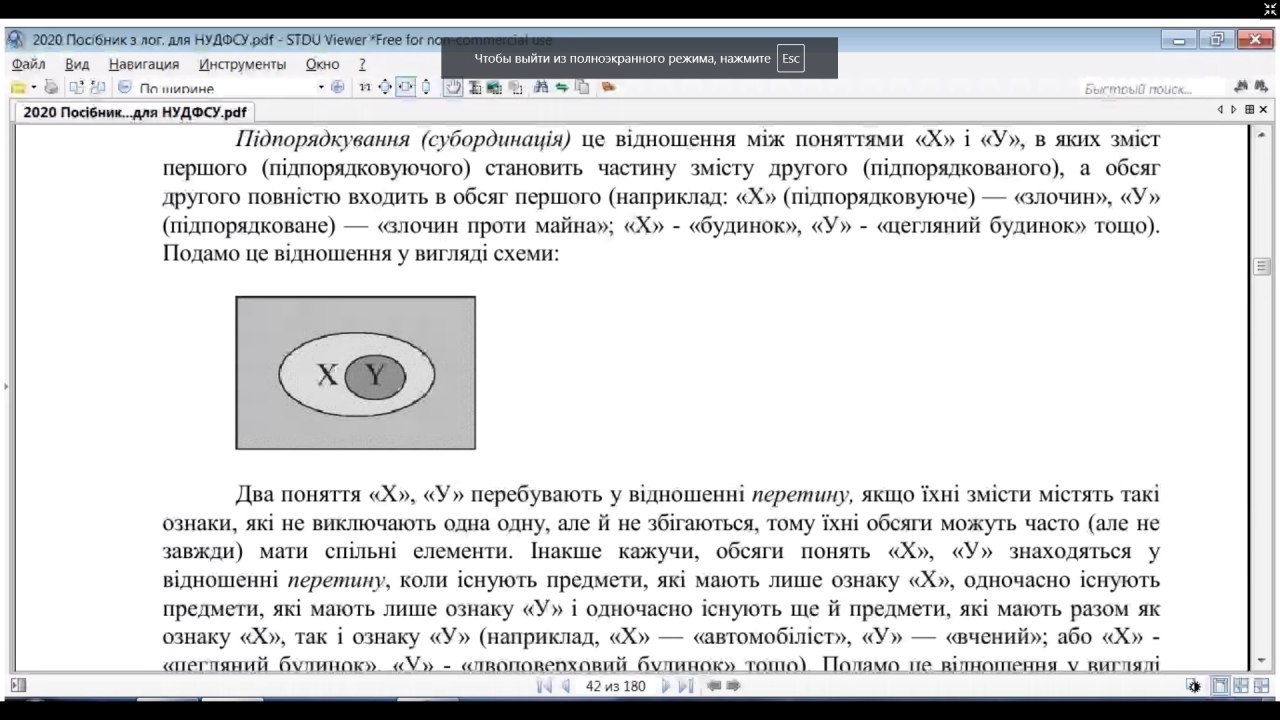Find previous match binoculars icon
This screenshot has height=720, width=1280.
coord(1240,87)
